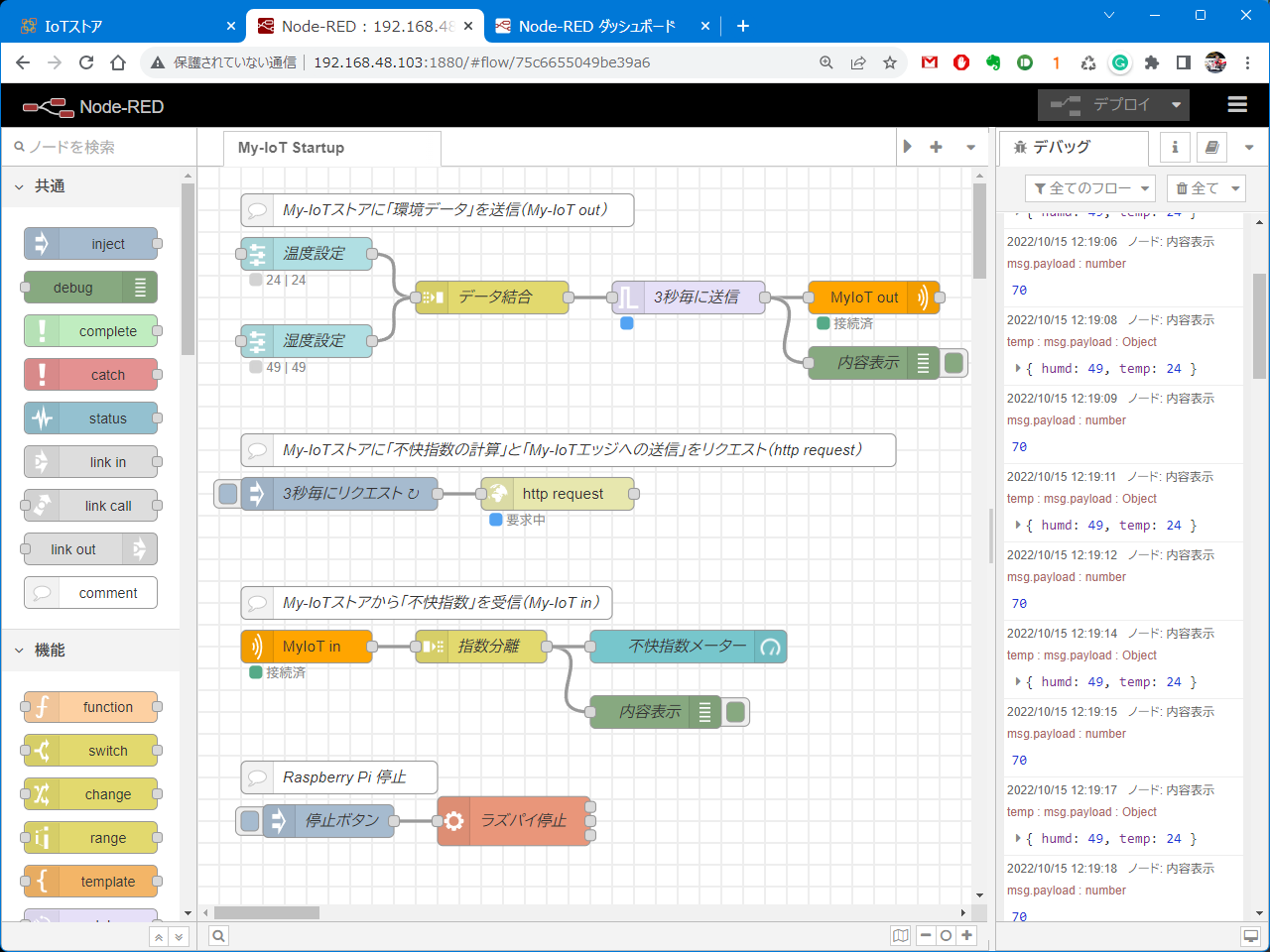Select the ラズパイ停止 exec node
This screenshot has width=1270, height=952.
(513, 821)
